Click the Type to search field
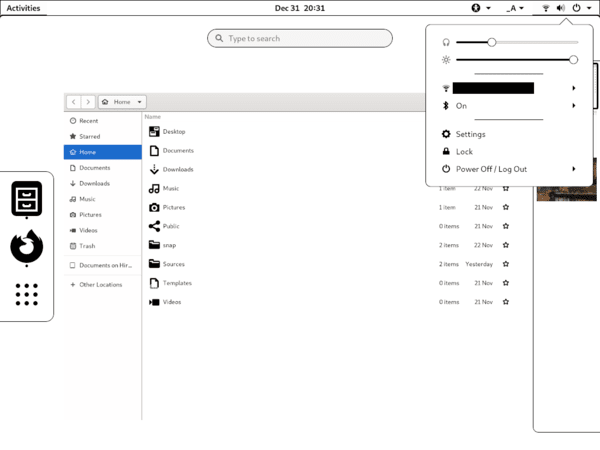The image size is (600, 450). pos(300,38)
